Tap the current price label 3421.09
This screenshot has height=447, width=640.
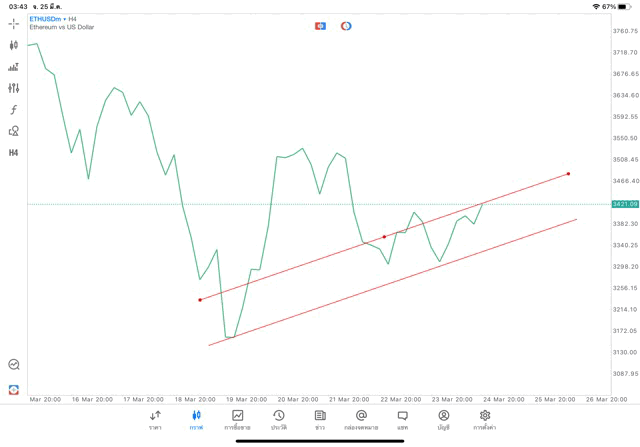click(x=625, y=204)
